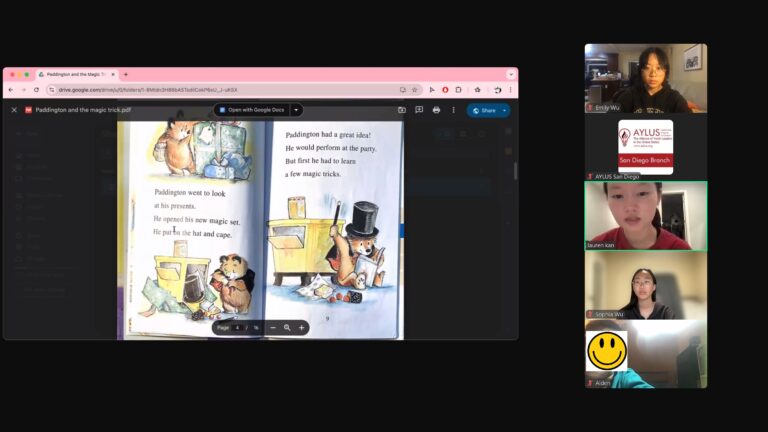768x432 pixels.
Task: Click the site information icon in address bar
Action: 52,90
